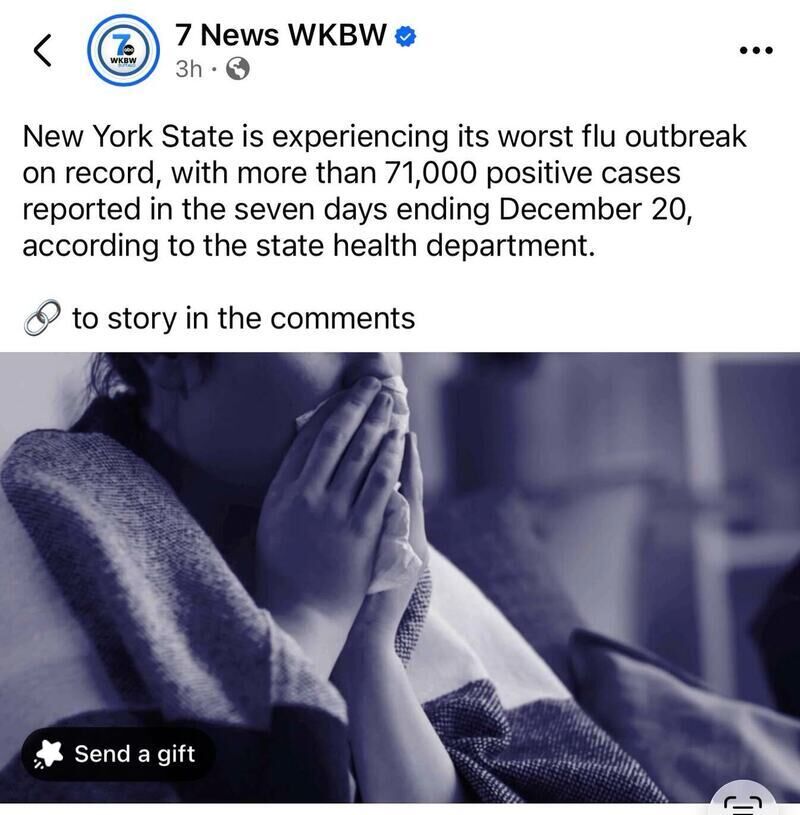Tap the 'New York State' opening words
The image size is (800, 815).
(x=128, y=137)
